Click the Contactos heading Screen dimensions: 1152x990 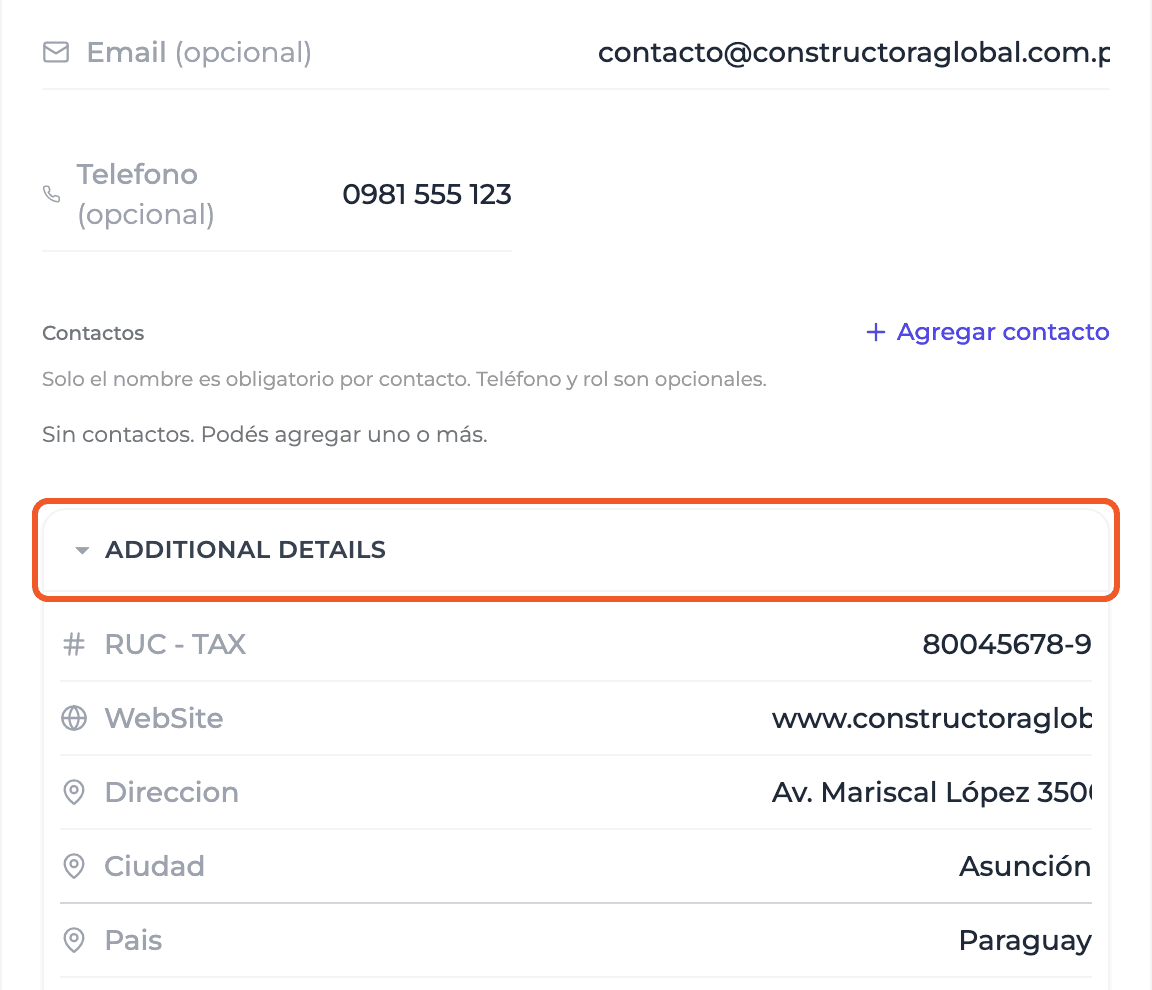[x=93, y=333]
